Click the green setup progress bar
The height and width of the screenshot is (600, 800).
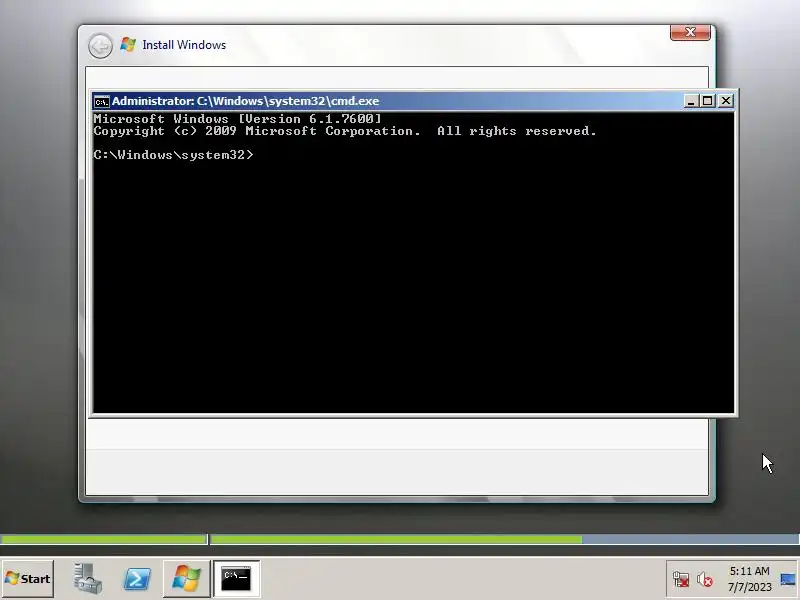pyautogui.click(x=395, y=539)
